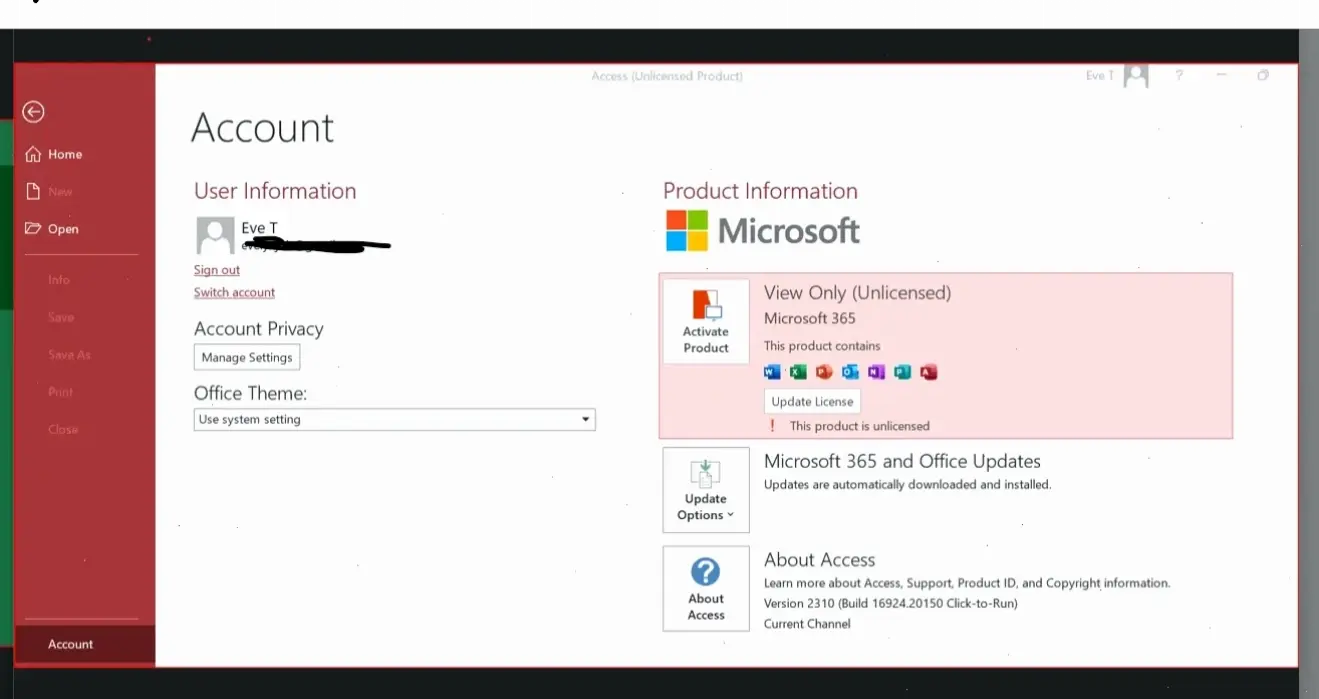Image resolution: width=1319 pixels, height=699 pixels.
Task: Click the Activate Product button
Action: coord(706,321)
